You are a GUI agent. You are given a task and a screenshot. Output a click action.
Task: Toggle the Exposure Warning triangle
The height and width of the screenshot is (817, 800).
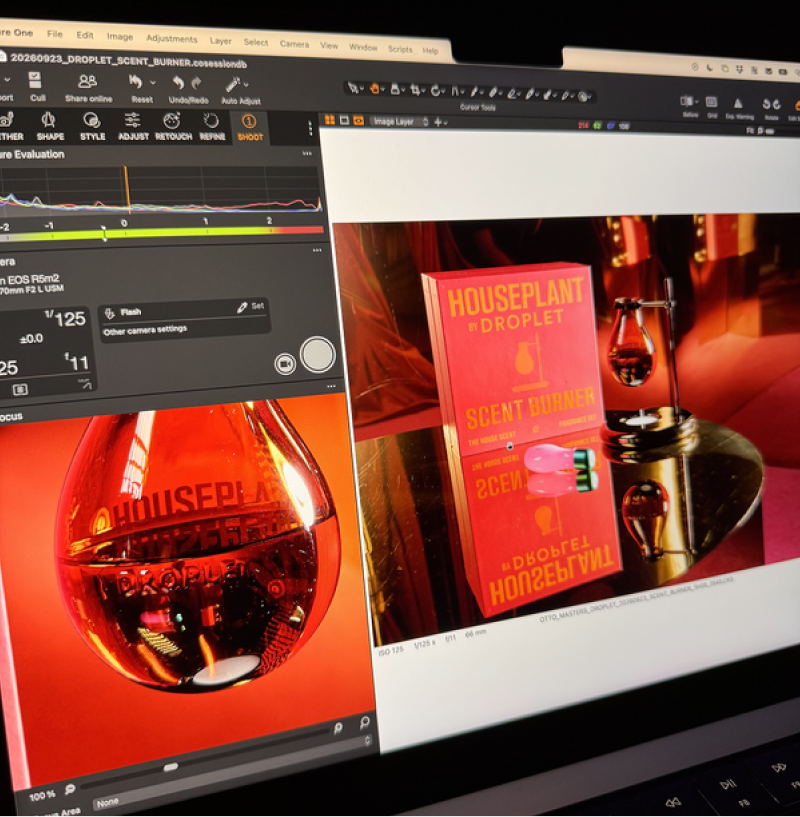tap(737, 103)
